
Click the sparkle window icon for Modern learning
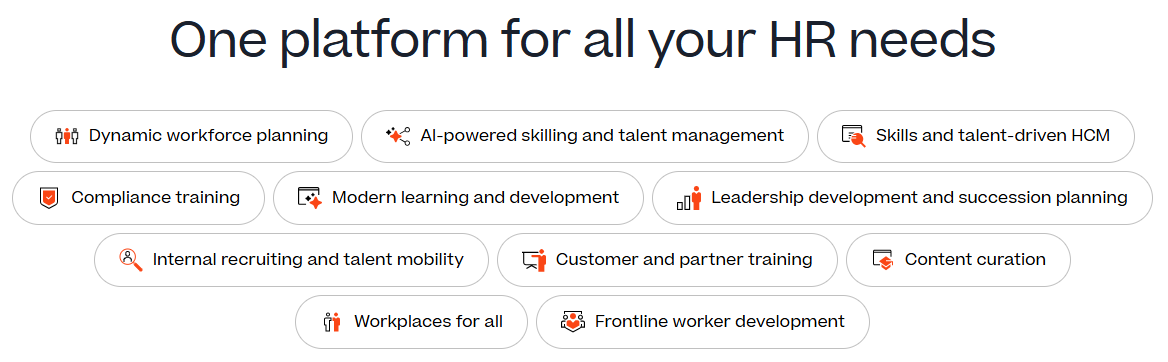click(x=309, y=198)
